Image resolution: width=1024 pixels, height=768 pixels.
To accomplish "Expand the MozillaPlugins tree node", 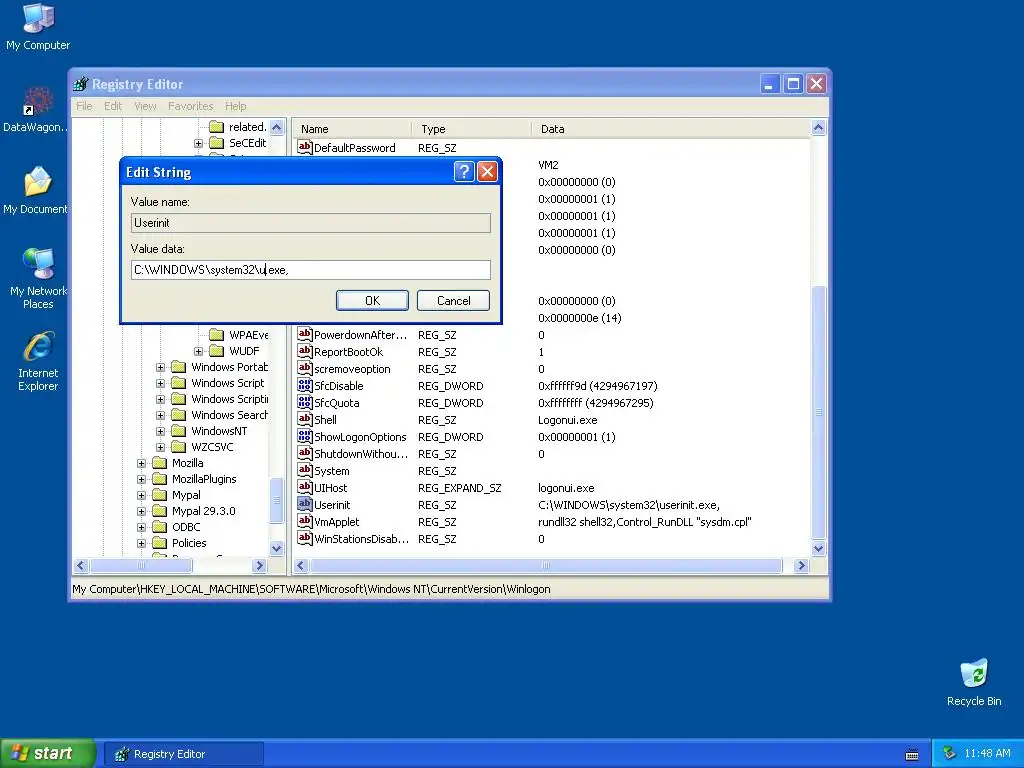I will point(141,479).
